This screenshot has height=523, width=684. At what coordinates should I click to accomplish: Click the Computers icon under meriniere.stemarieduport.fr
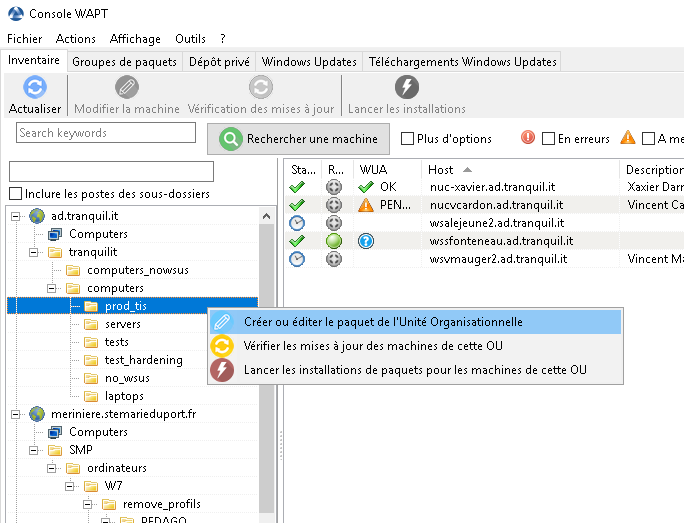[x=55, y=432]
